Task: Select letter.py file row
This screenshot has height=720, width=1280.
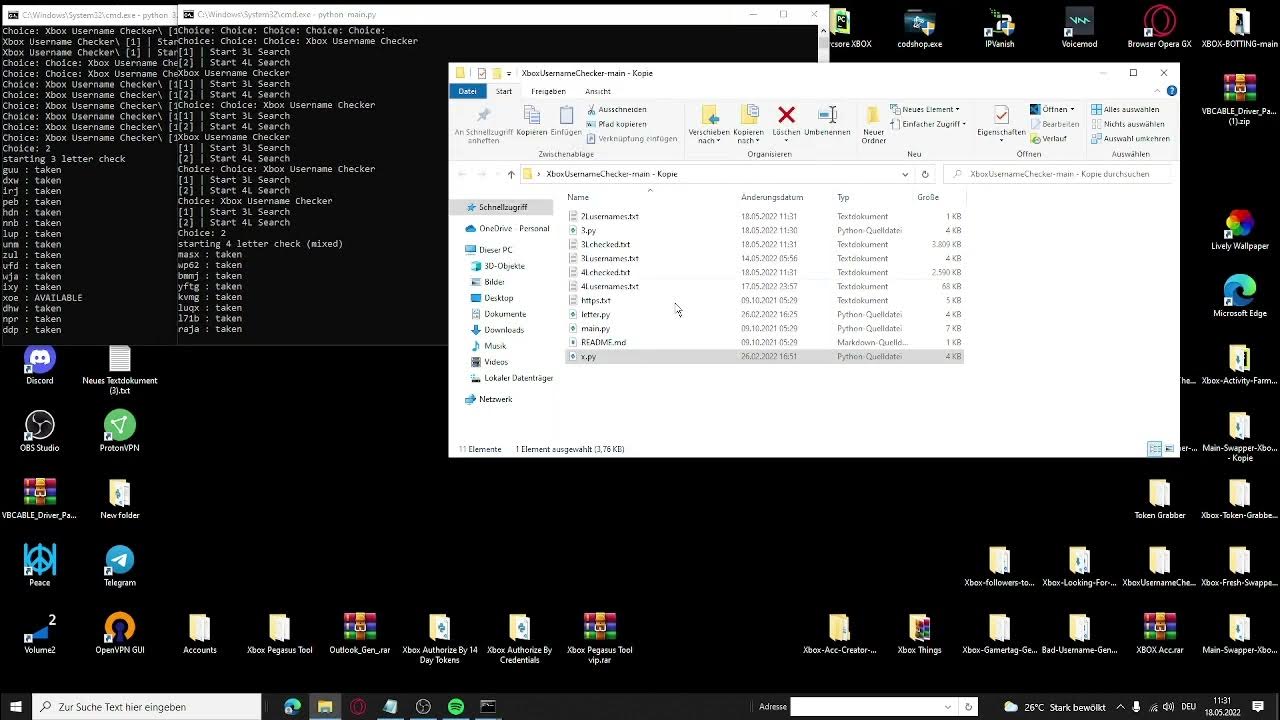Action: [x=765, y=314]
